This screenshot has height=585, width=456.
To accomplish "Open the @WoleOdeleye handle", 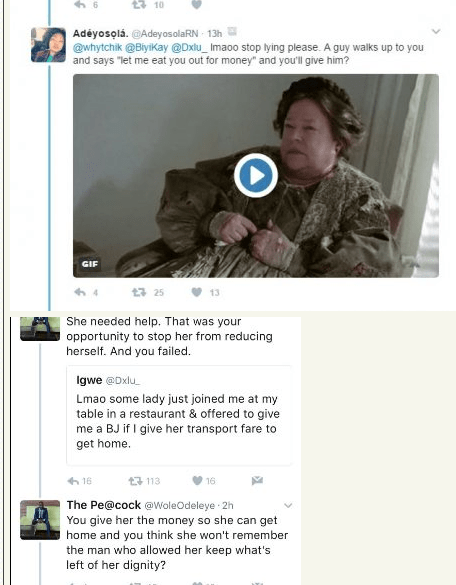I will point(179,506).
